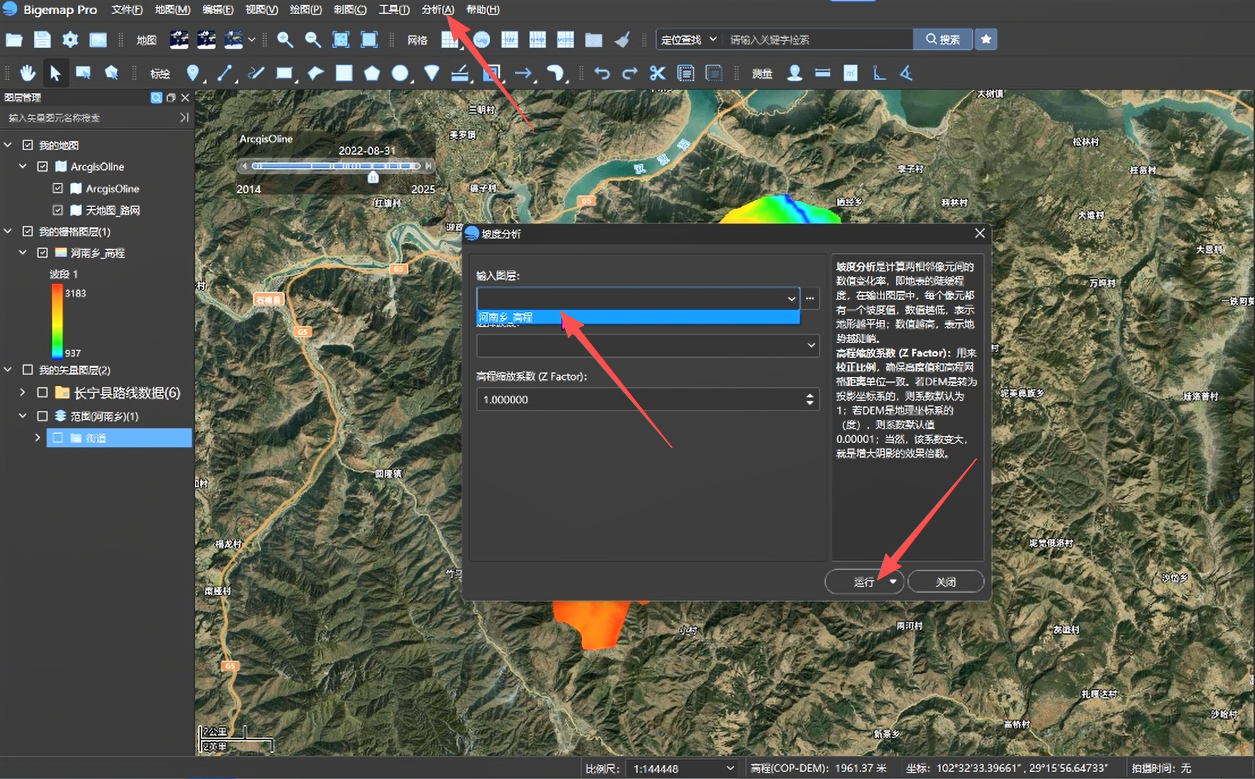This screenshot has height=779, width=1255.
Task: Collapse the 我的矢量图层(2) group
Action: 8,370
